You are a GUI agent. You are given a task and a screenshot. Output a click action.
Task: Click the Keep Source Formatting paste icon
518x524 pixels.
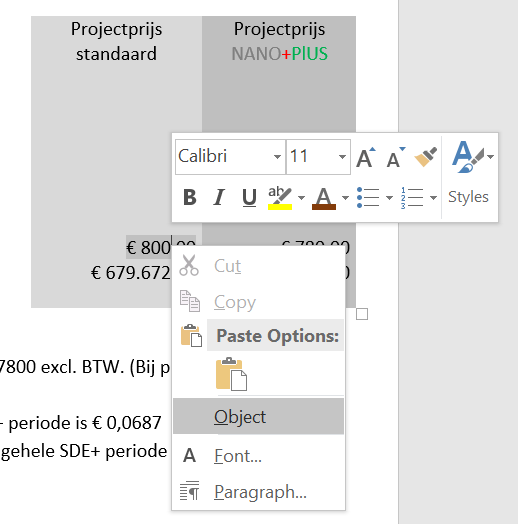pyautogui.click(x=231, y=374)
